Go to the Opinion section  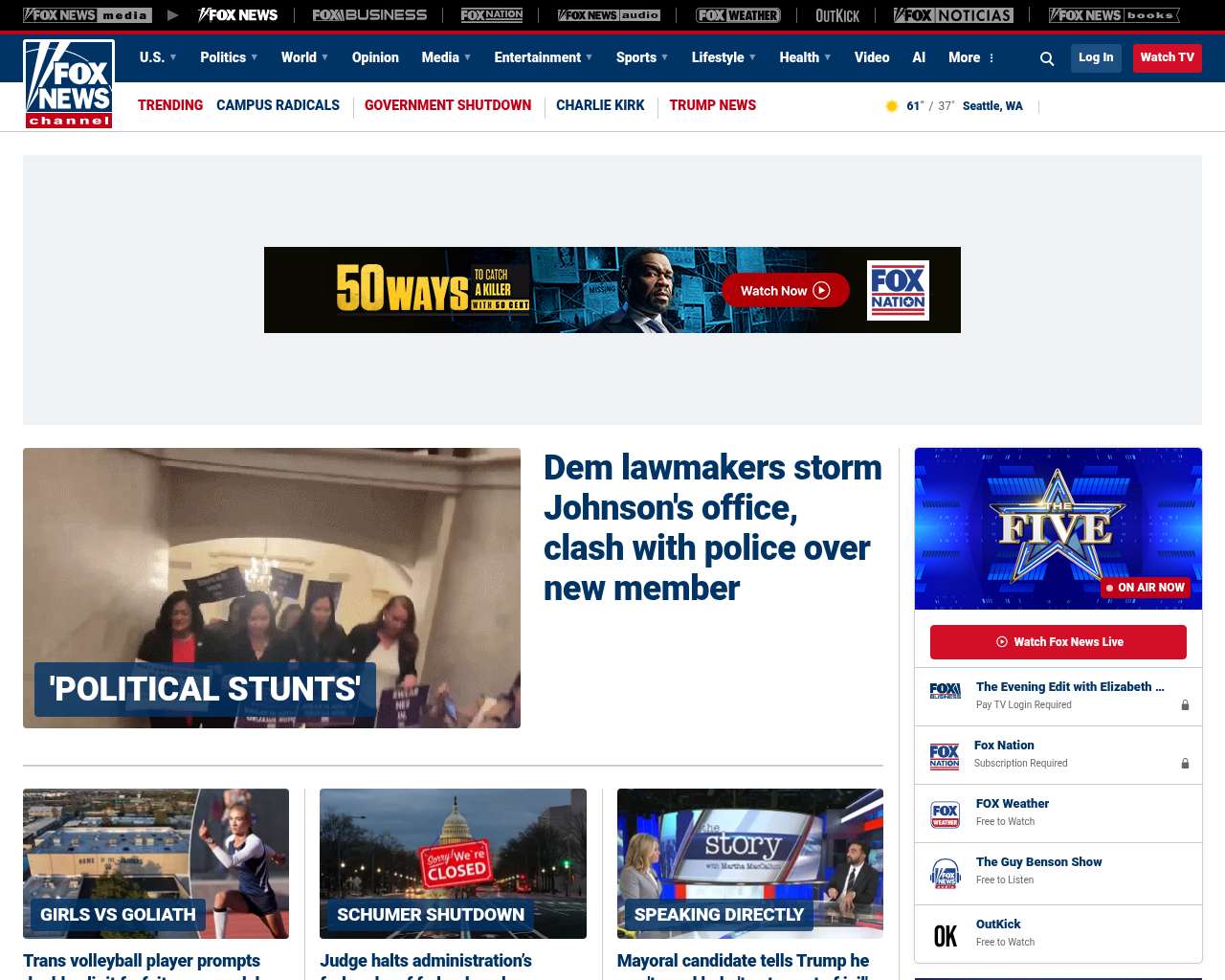pyautogui.click(x=375, y=57)
